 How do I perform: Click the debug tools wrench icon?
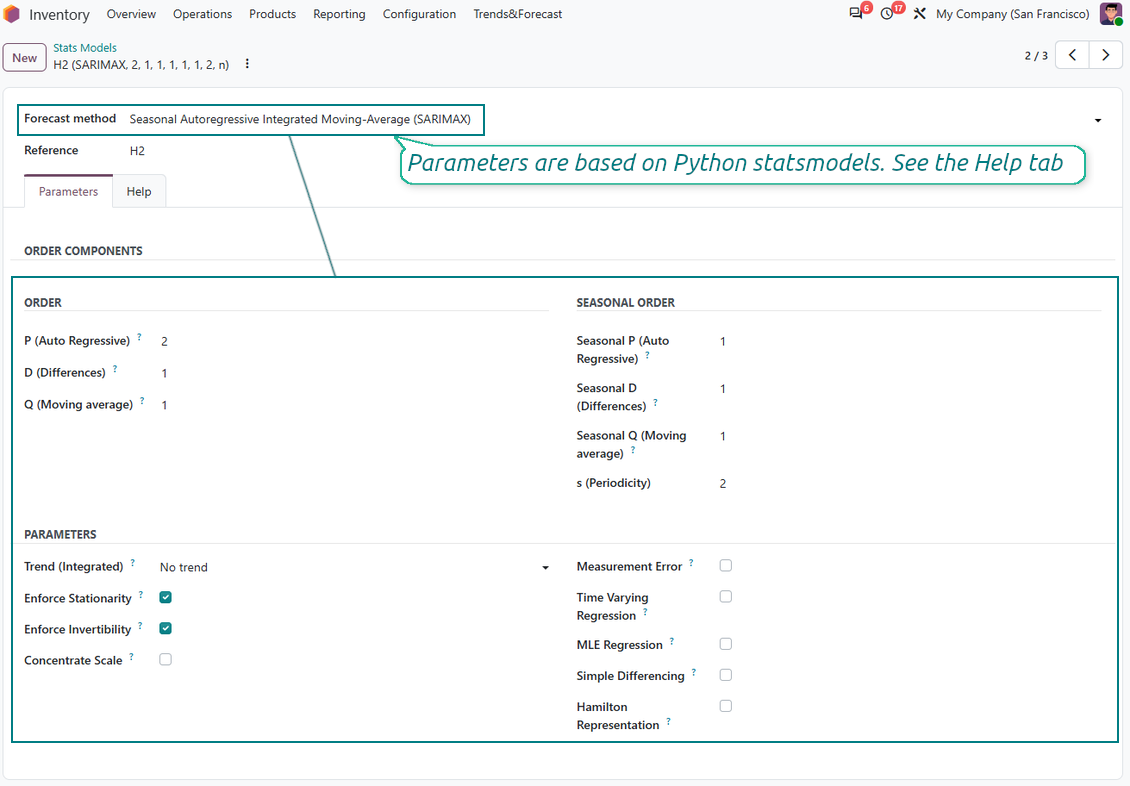pyautogui.click(x=920, y=14)
